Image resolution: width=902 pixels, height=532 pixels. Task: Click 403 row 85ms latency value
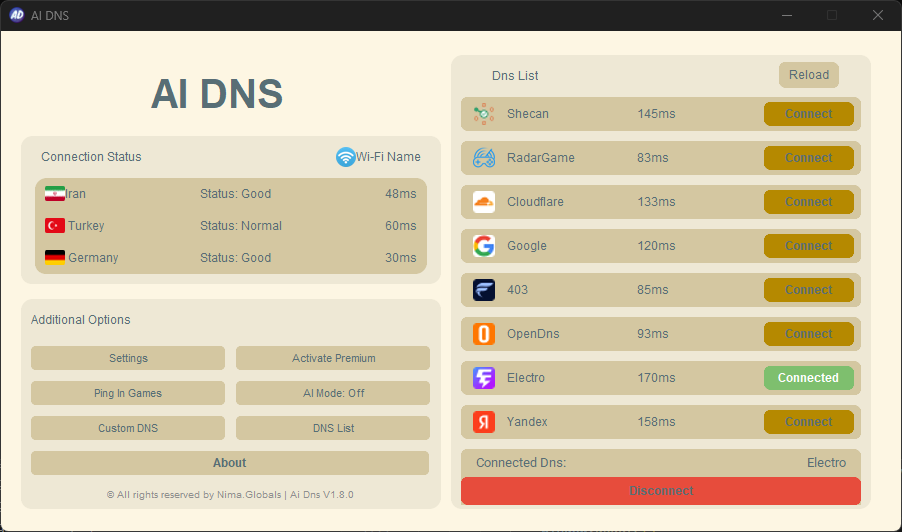[652, 290]
